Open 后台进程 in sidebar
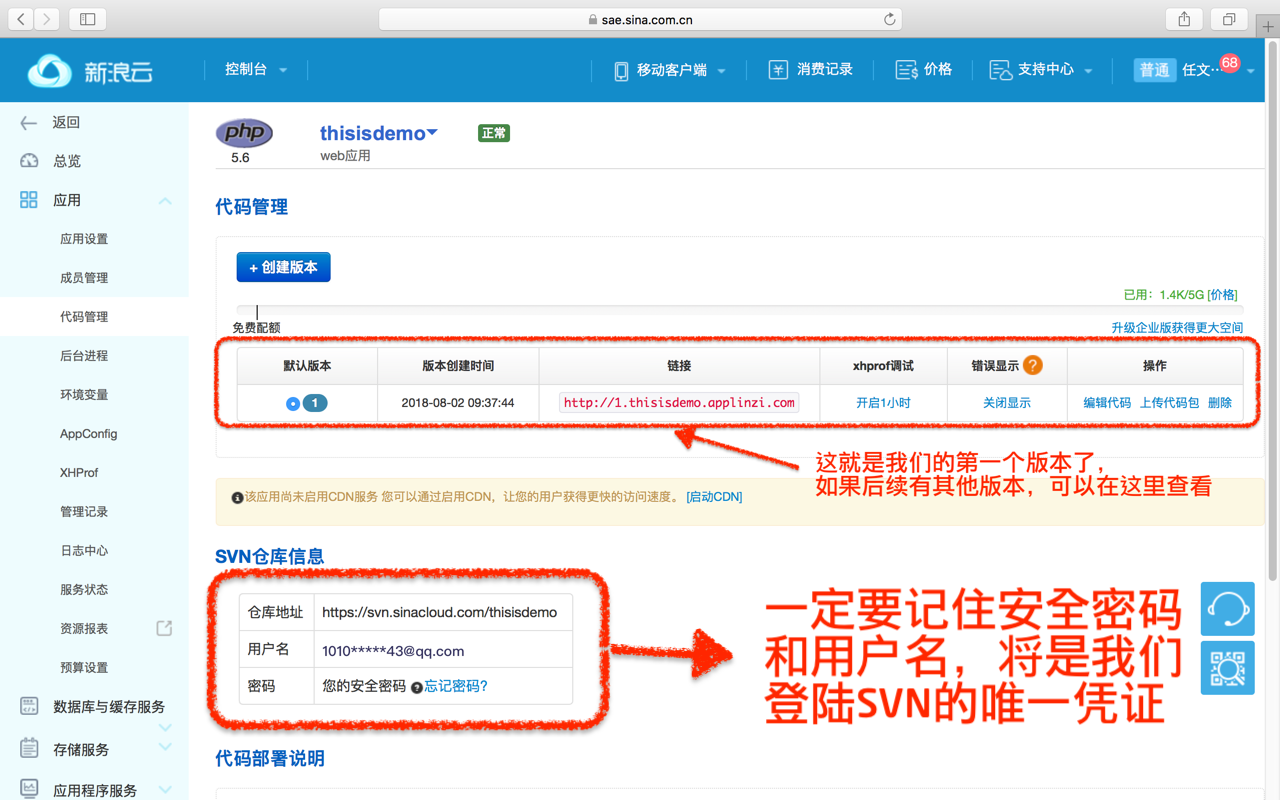Viewport: 1280px width, 800px height. 84,356
